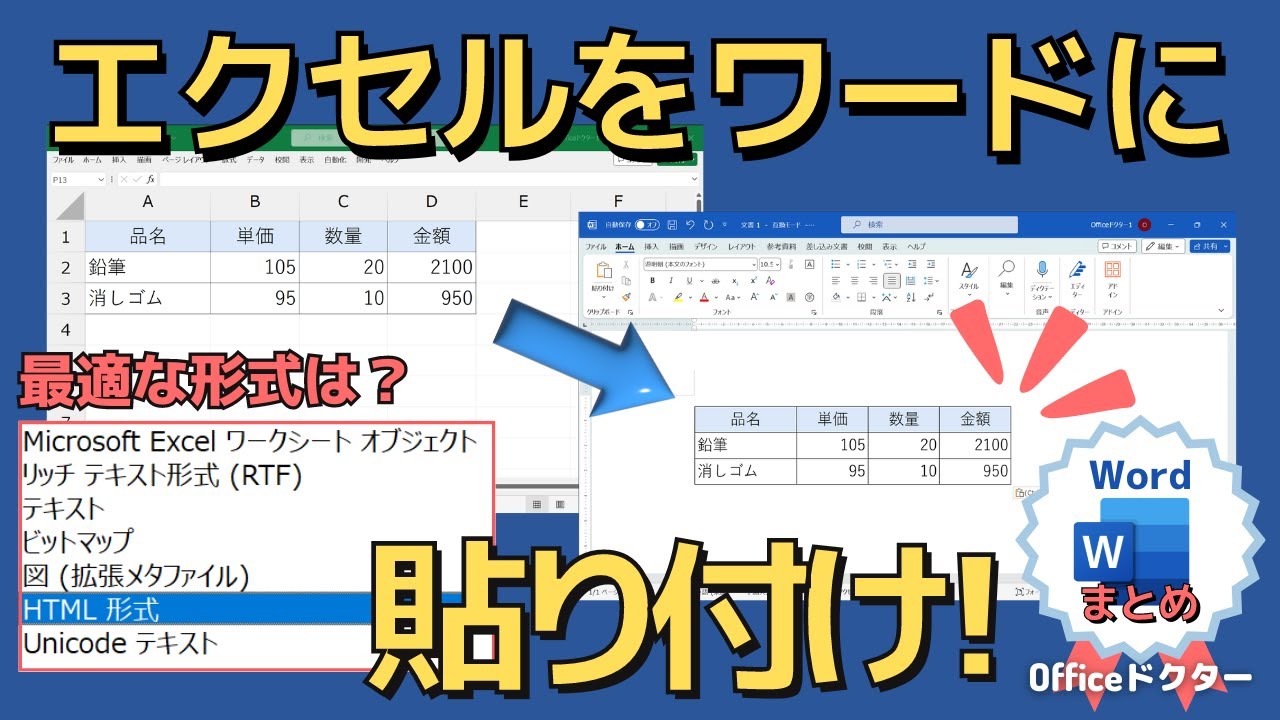1280x720 pixels.
Task: Click the Redo icon in Word title bar
Action: point(708,225)
